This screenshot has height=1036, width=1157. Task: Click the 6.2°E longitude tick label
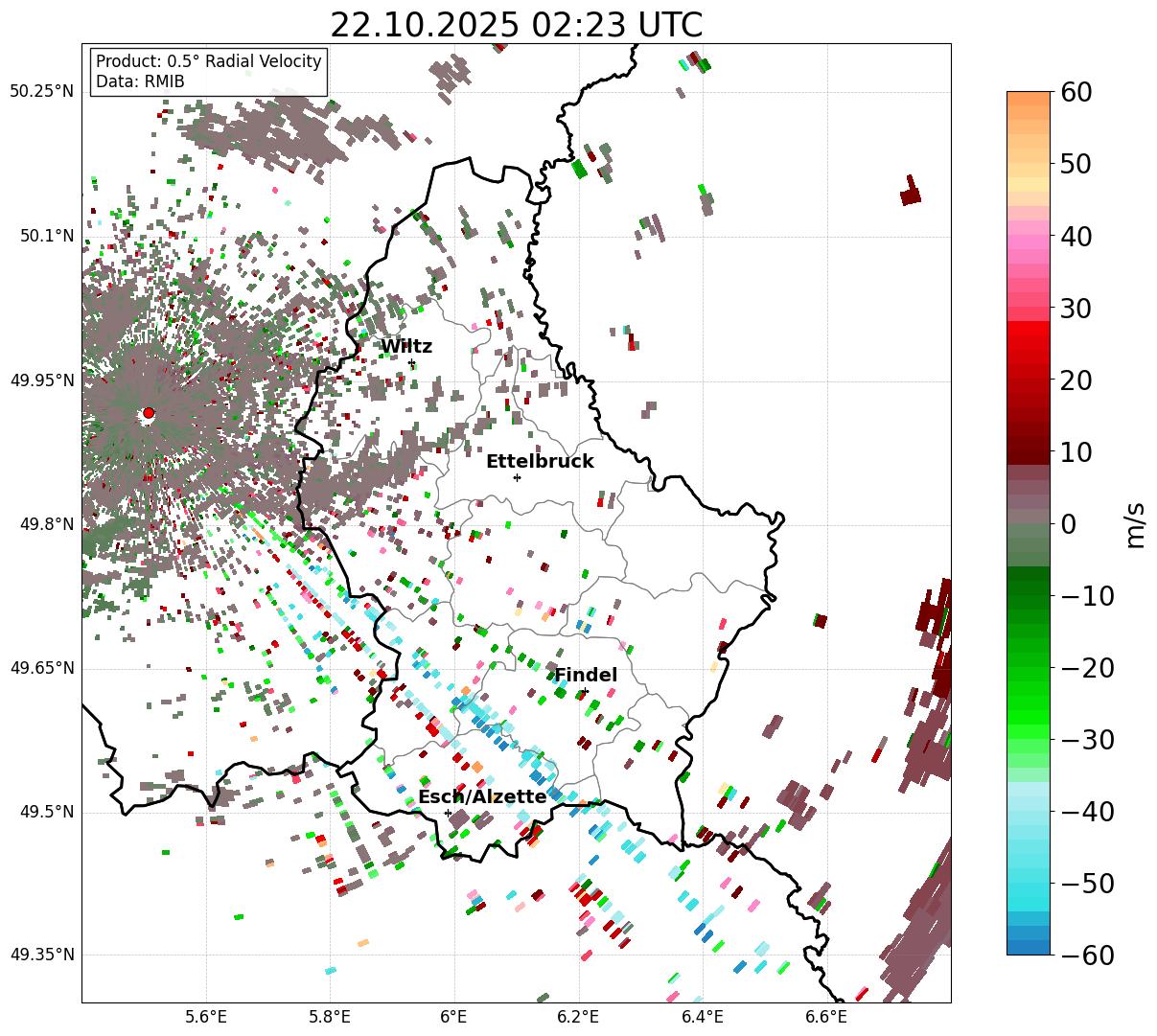(578, 1016)
